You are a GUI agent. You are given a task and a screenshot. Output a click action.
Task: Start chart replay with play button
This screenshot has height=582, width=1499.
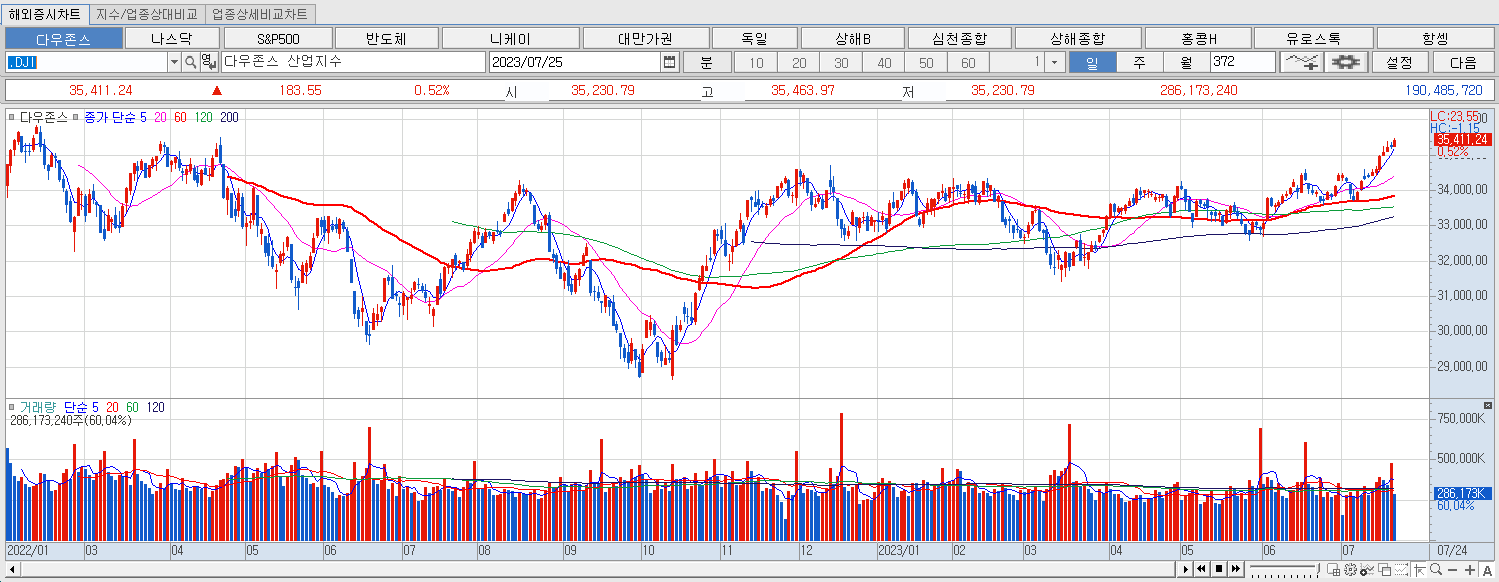(1186, 569)
